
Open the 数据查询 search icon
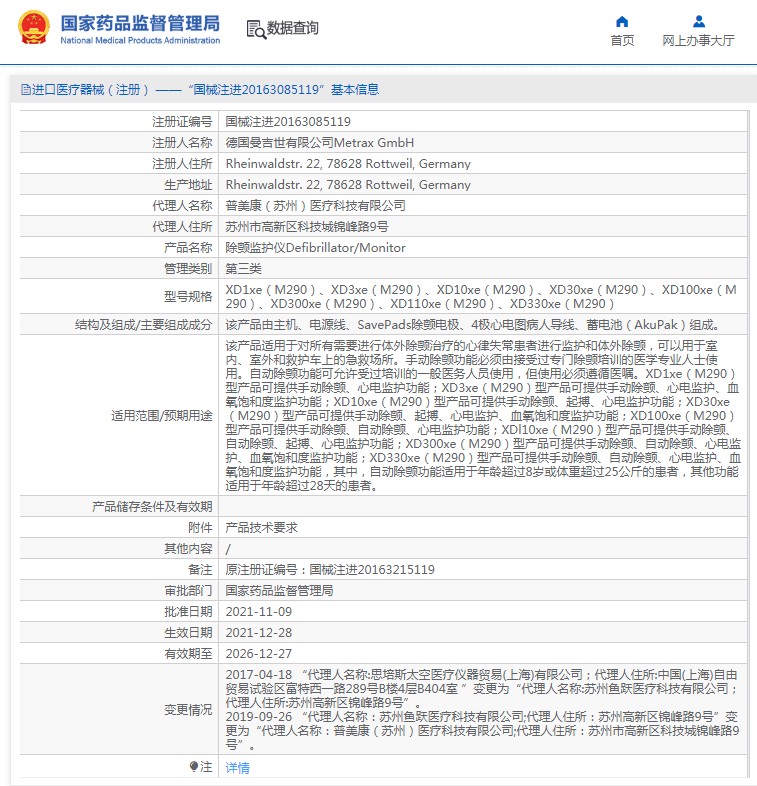[256, 29]
